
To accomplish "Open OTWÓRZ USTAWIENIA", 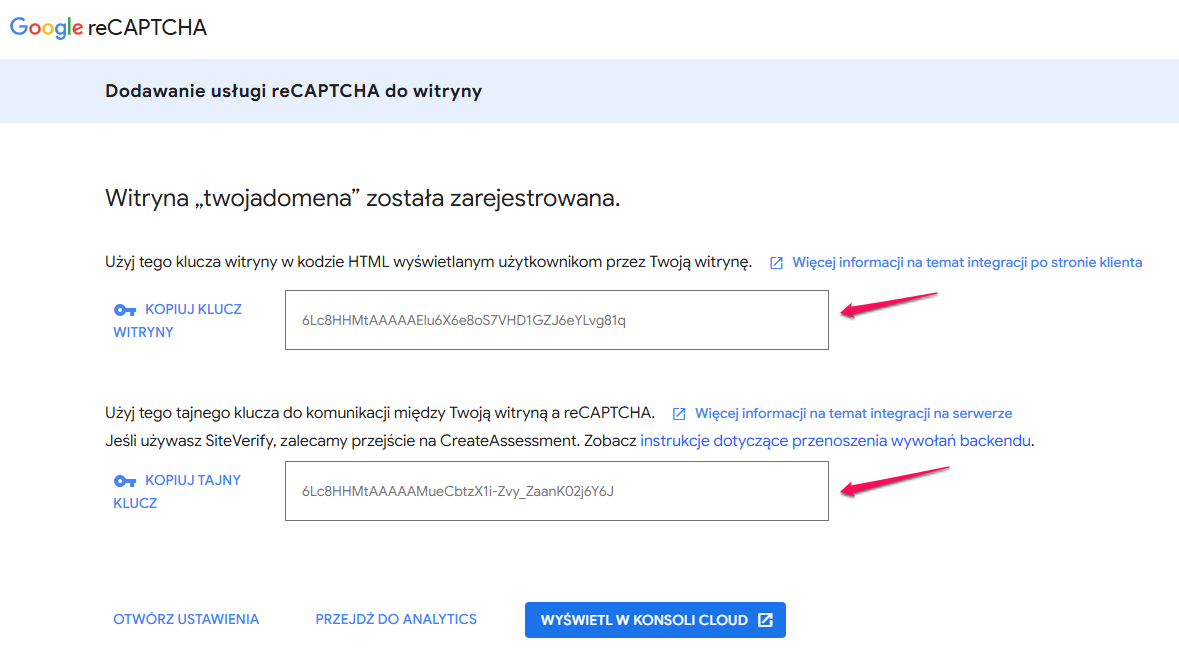I will [186, 619].
